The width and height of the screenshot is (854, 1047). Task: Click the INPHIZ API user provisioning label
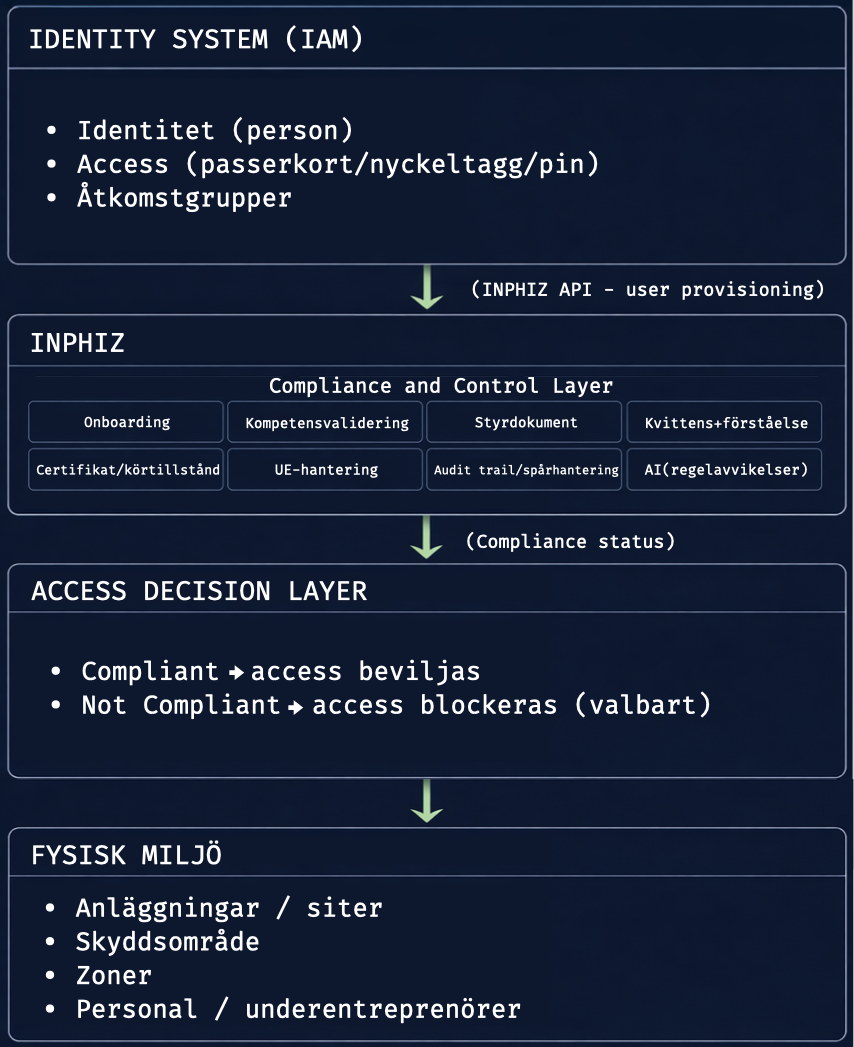pyautogui.click(x=648, y=290)
